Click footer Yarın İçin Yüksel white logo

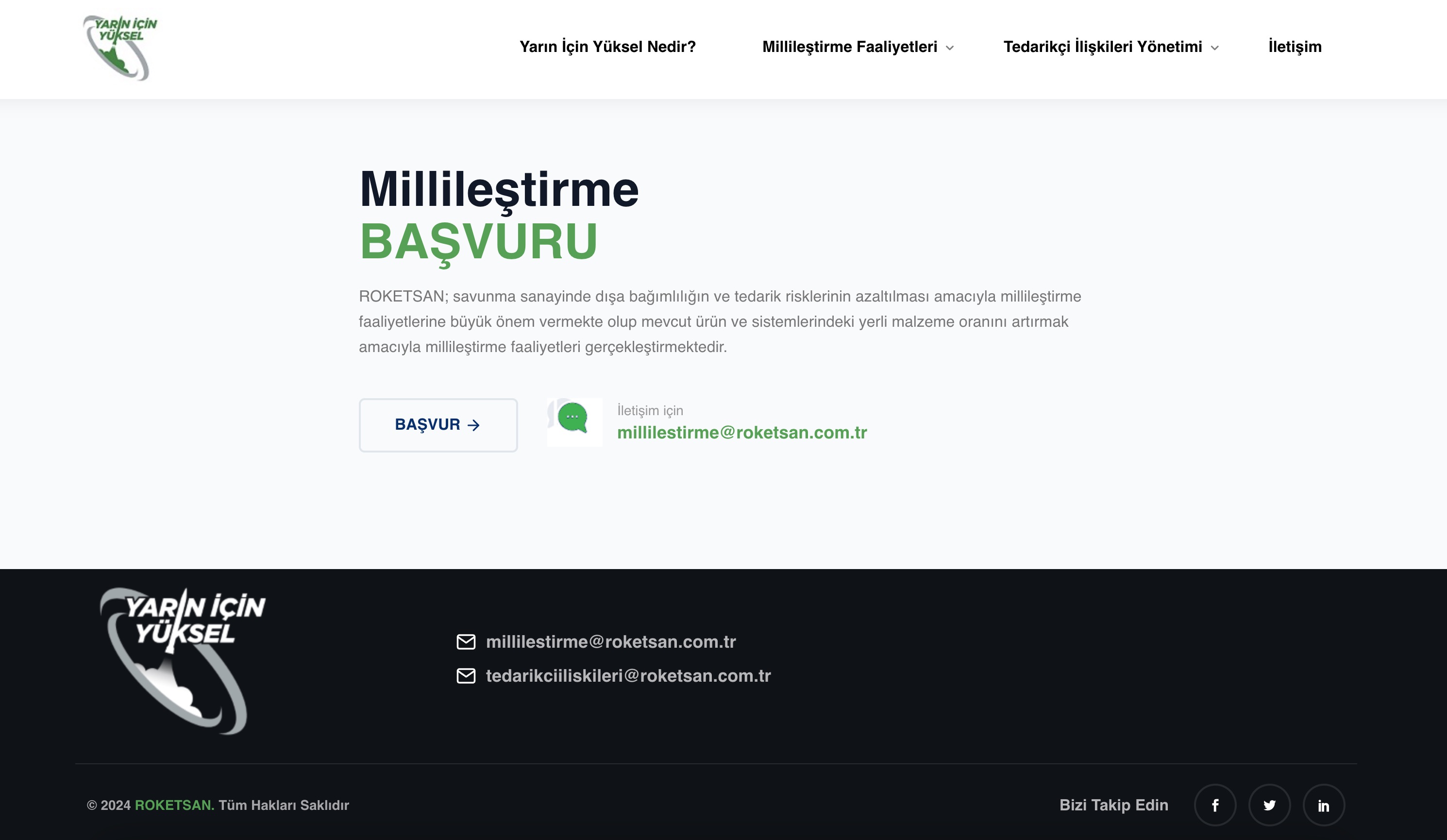point(182,661)
